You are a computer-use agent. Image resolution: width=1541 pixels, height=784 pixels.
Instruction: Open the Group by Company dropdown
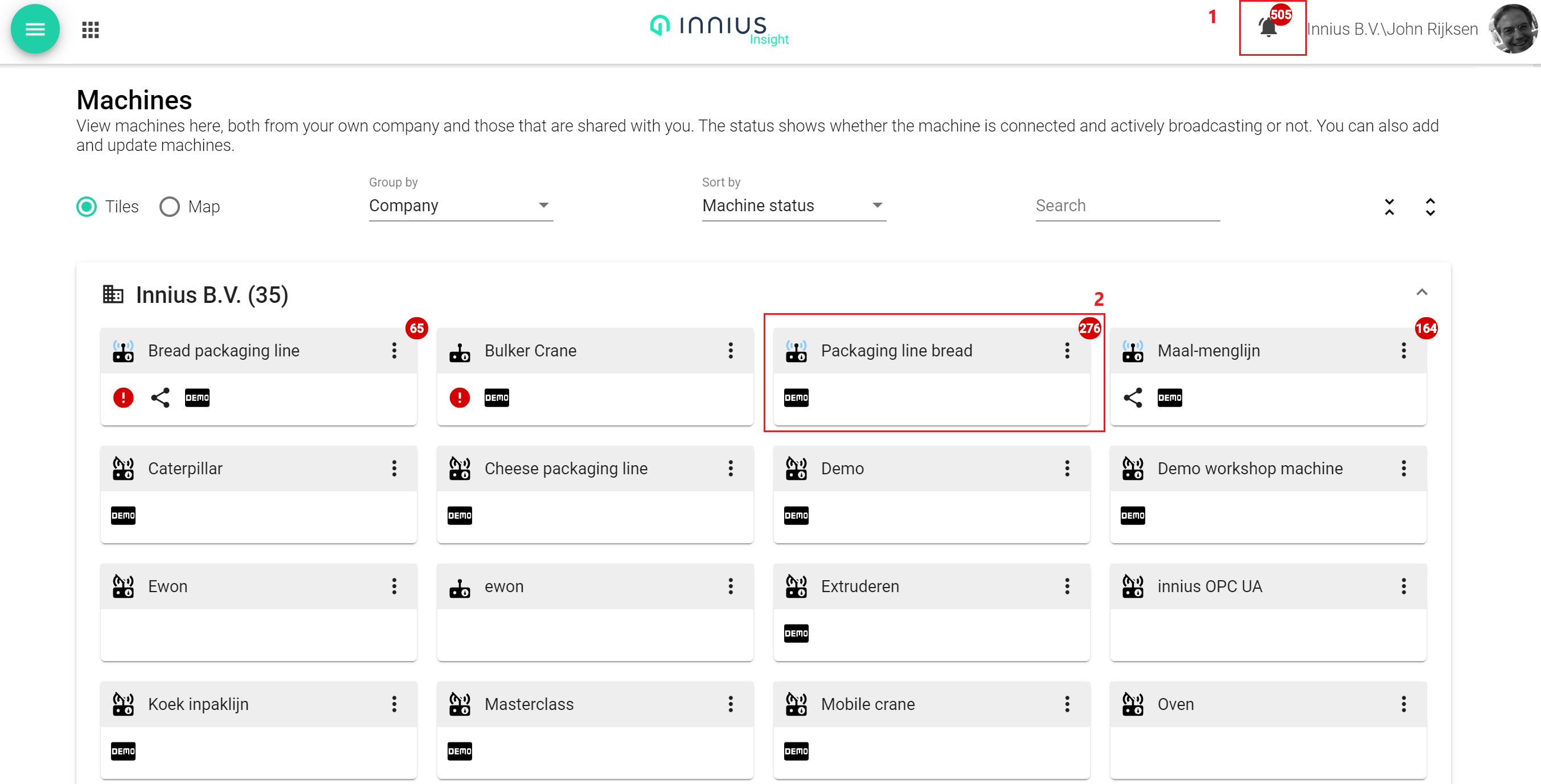(461, 206)
